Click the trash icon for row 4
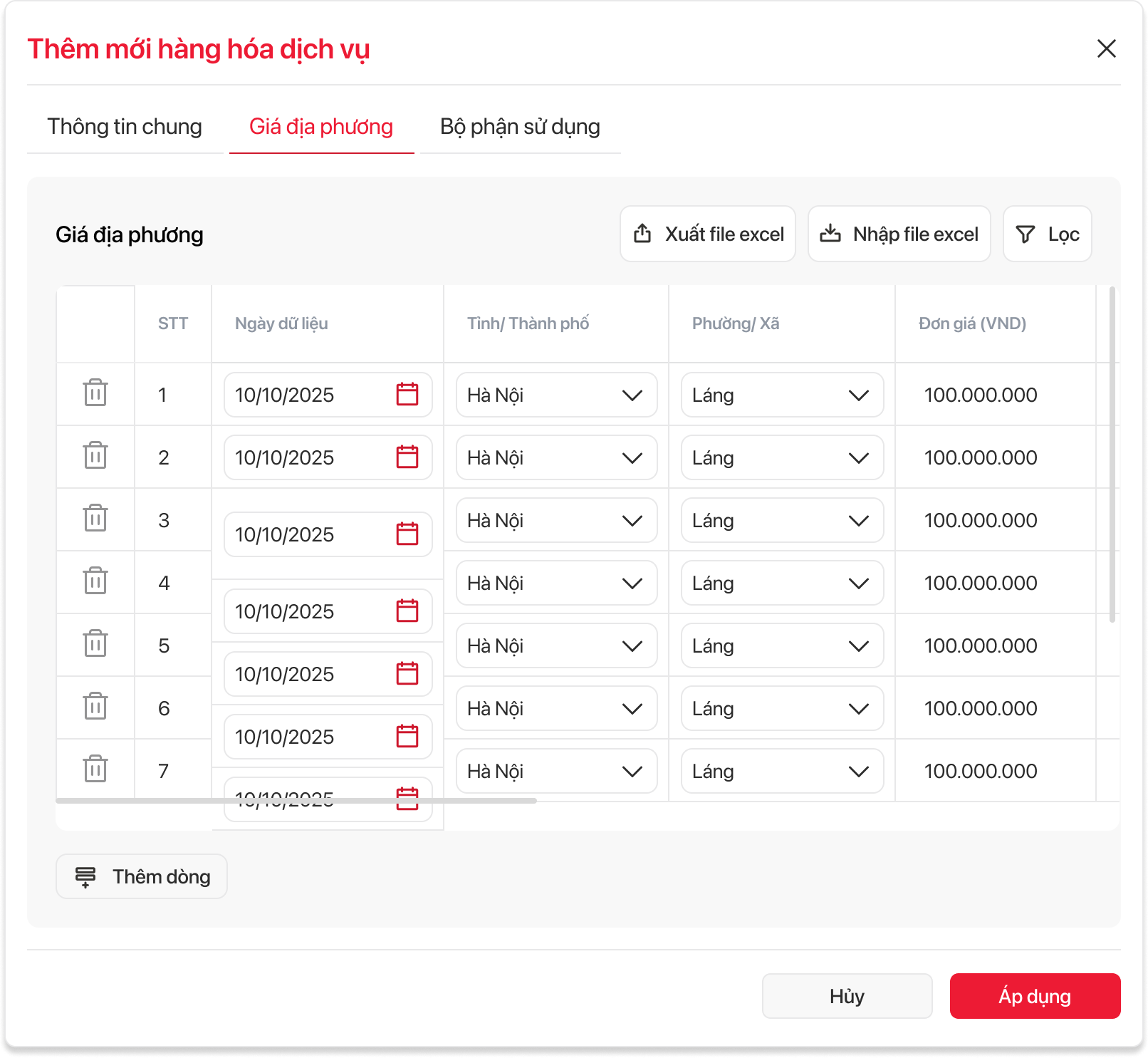 (x=95, y=581)
